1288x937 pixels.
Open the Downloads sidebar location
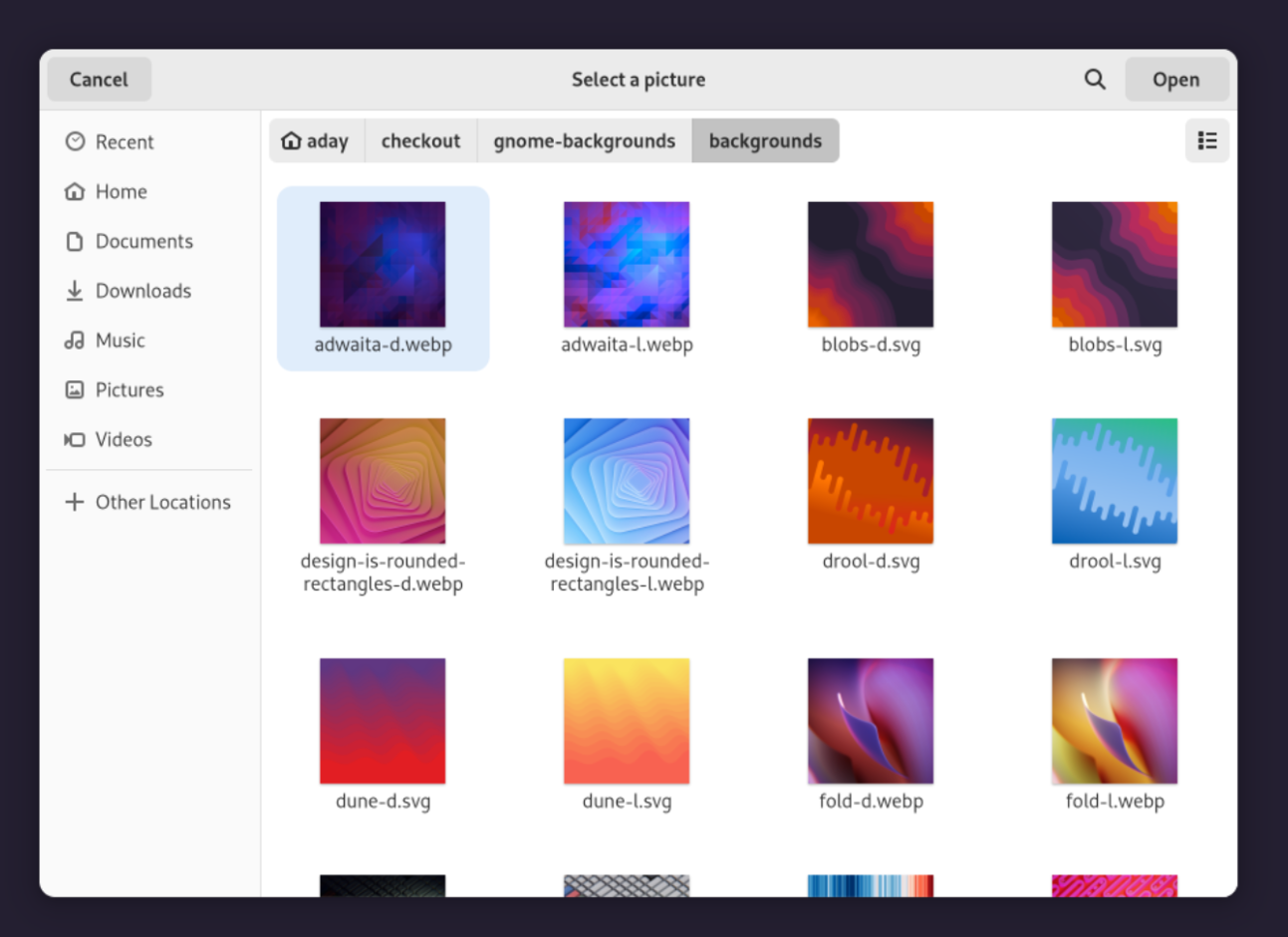(x=149, y=291)
